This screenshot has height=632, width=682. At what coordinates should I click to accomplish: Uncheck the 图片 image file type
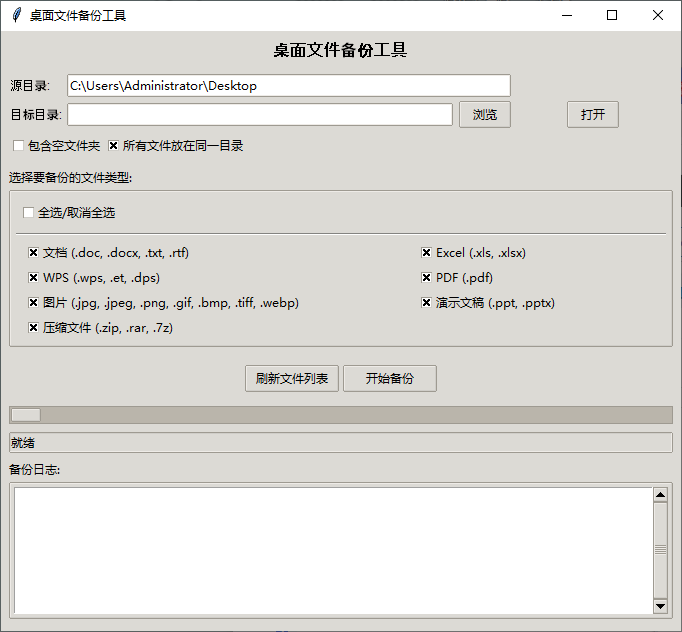[33, 303]
